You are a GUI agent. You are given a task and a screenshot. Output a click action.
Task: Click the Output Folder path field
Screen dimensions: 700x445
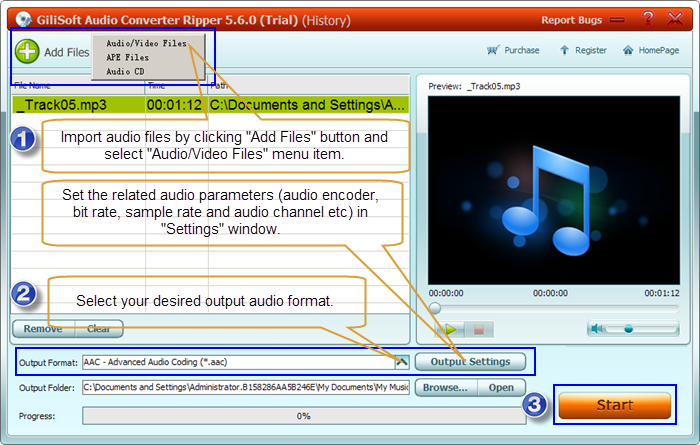click(x=245, y=387)
